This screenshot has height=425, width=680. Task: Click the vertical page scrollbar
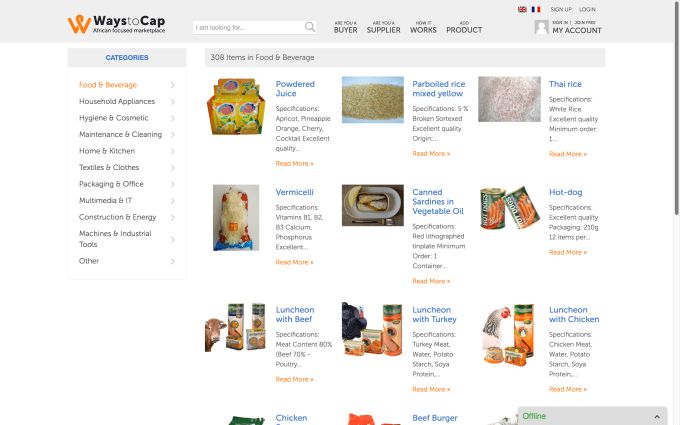(x=677, y=108)
